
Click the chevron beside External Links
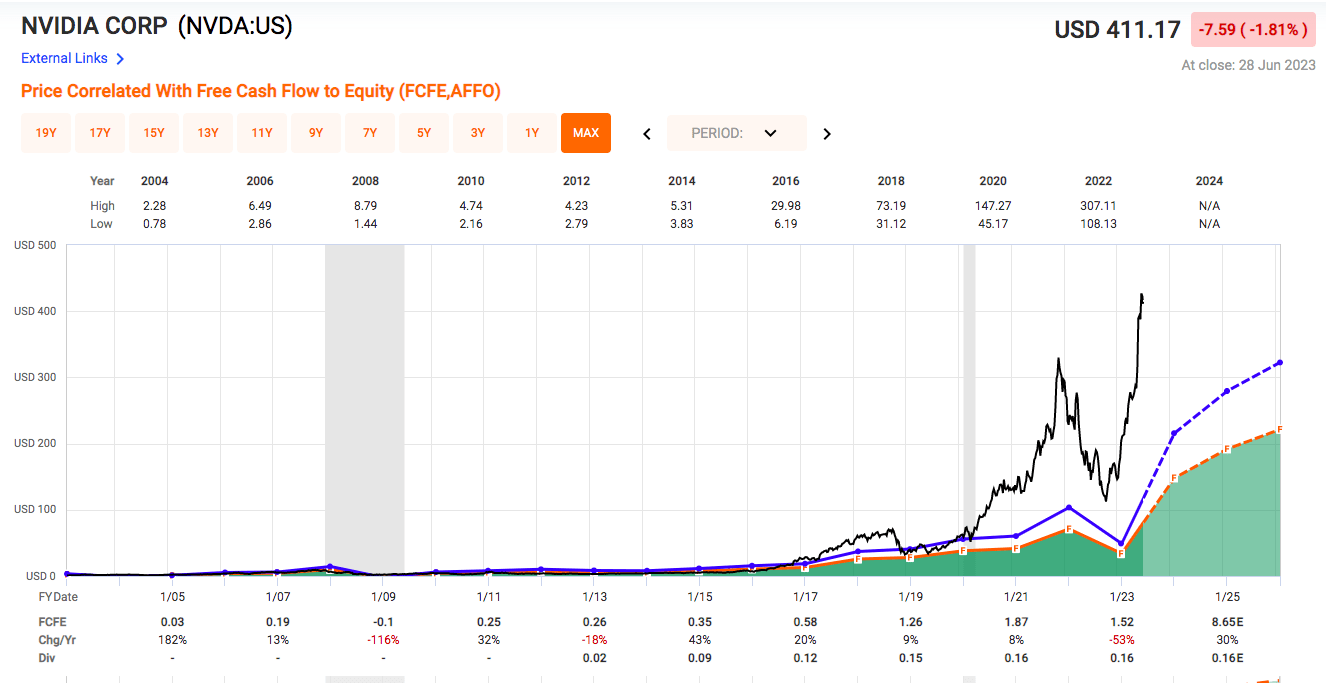click(x=120, y=59)
